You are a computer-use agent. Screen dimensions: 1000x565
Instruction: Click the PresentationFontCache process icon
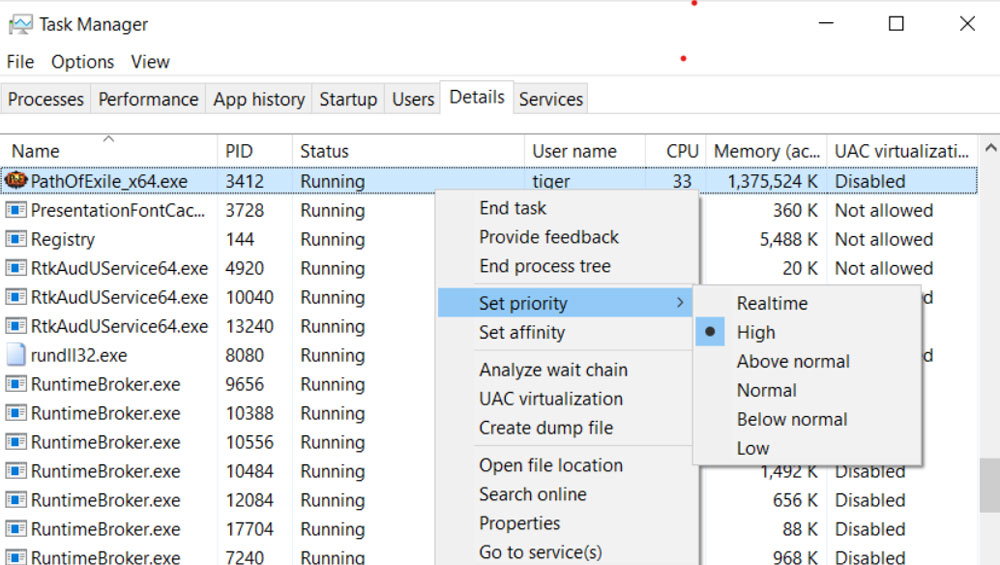(x=16, y=210)
